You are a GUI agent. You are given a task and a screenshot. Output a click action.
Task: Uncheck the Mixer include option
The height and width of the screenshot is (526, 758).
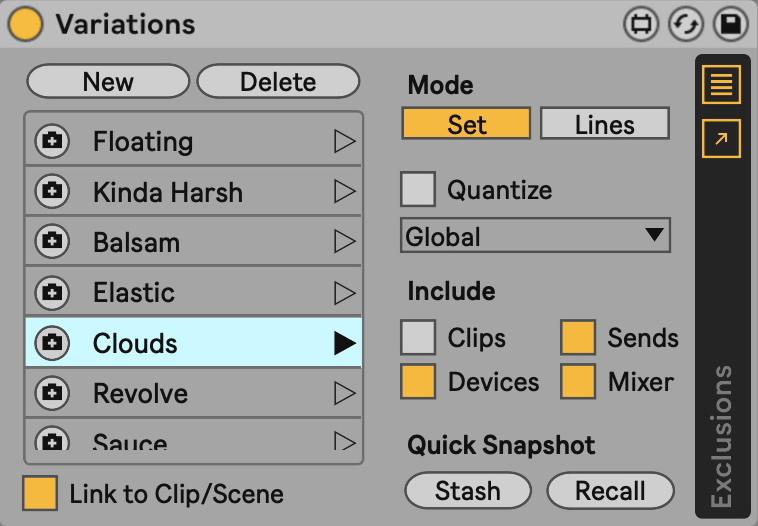[x=578, y=382]
